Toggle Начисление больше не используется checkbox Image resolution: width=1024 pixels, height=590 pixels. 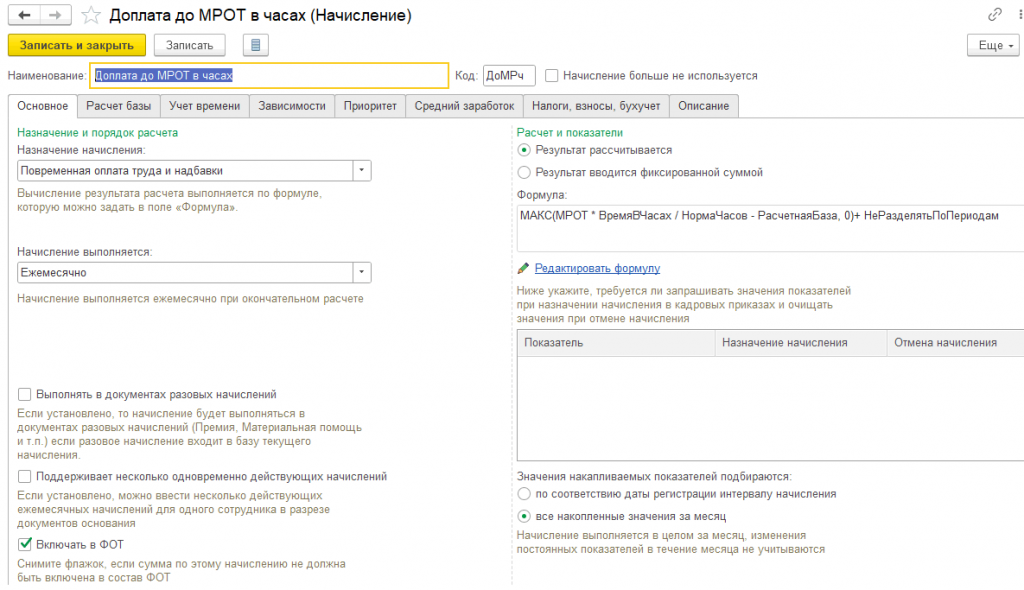(552, 76)
